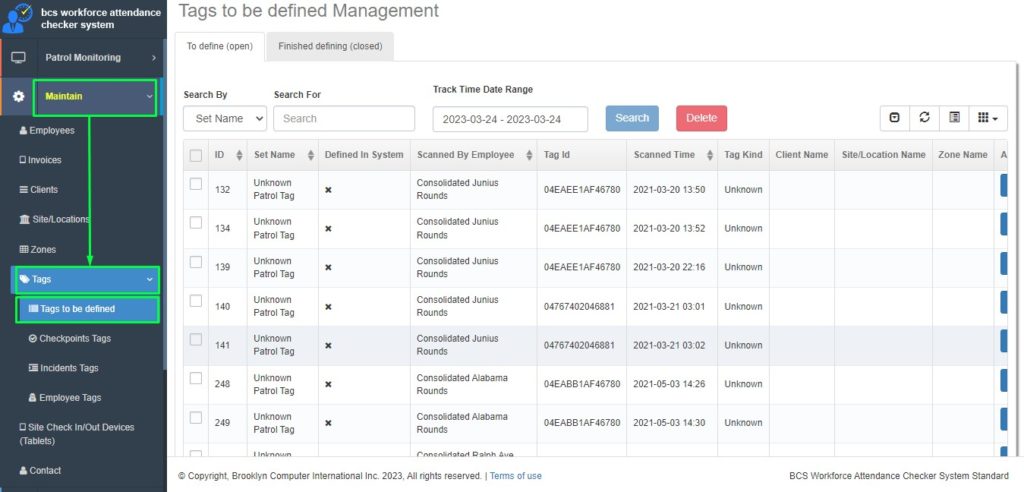Switch to Finished defining (closed) tab
Viewport: 1024px width, 492px height.
point(330,46)
